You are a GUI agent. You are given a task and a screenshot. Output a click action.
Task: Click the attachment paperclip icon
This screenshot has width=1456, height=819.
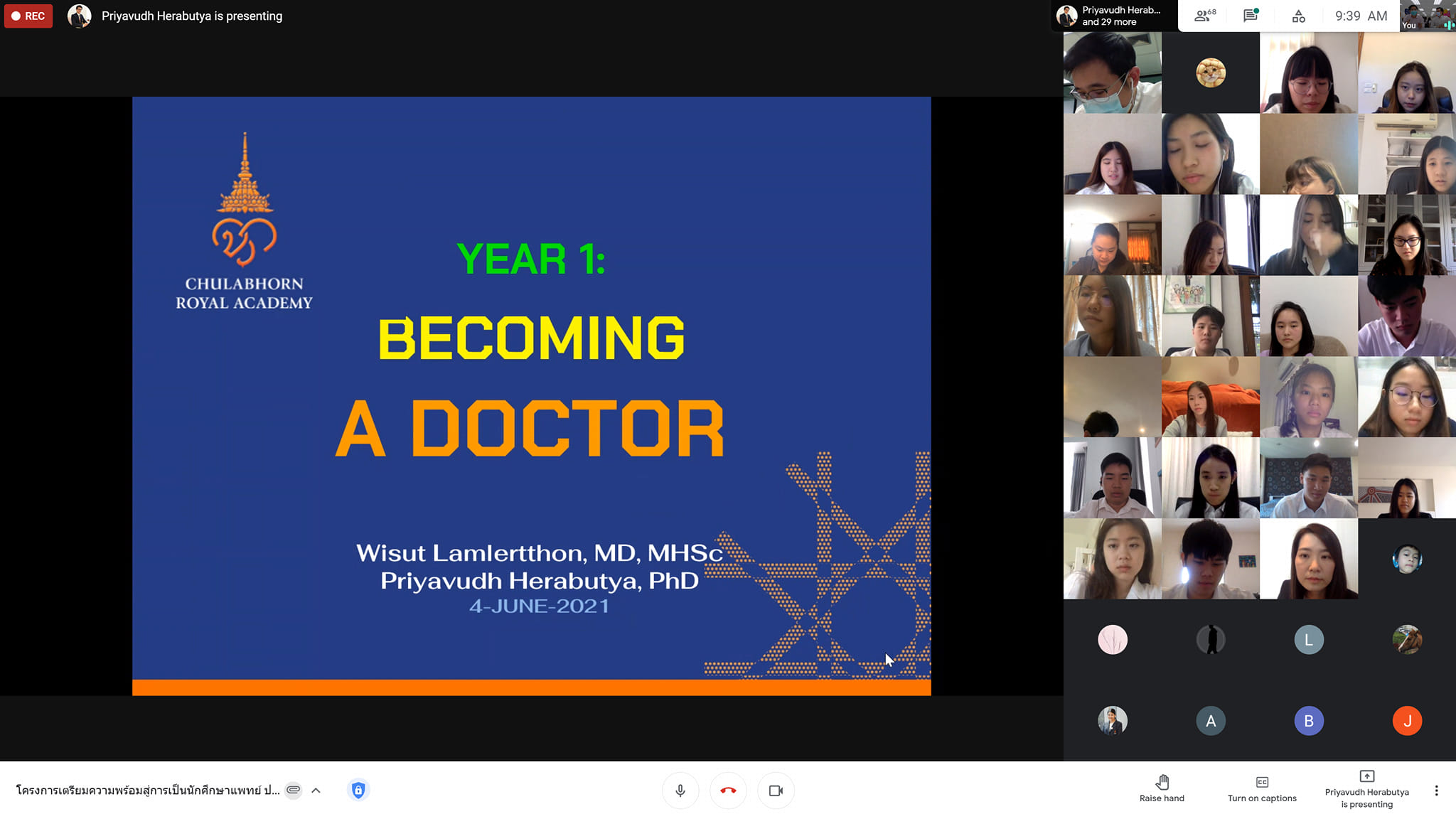[x=293, y=790]
